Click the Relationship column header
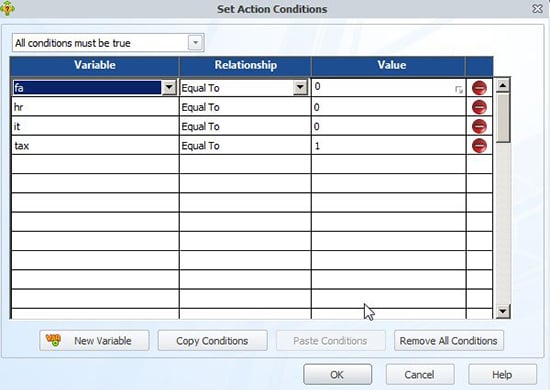This screenshot has width=550, height=390. click(x=245, y=66)
